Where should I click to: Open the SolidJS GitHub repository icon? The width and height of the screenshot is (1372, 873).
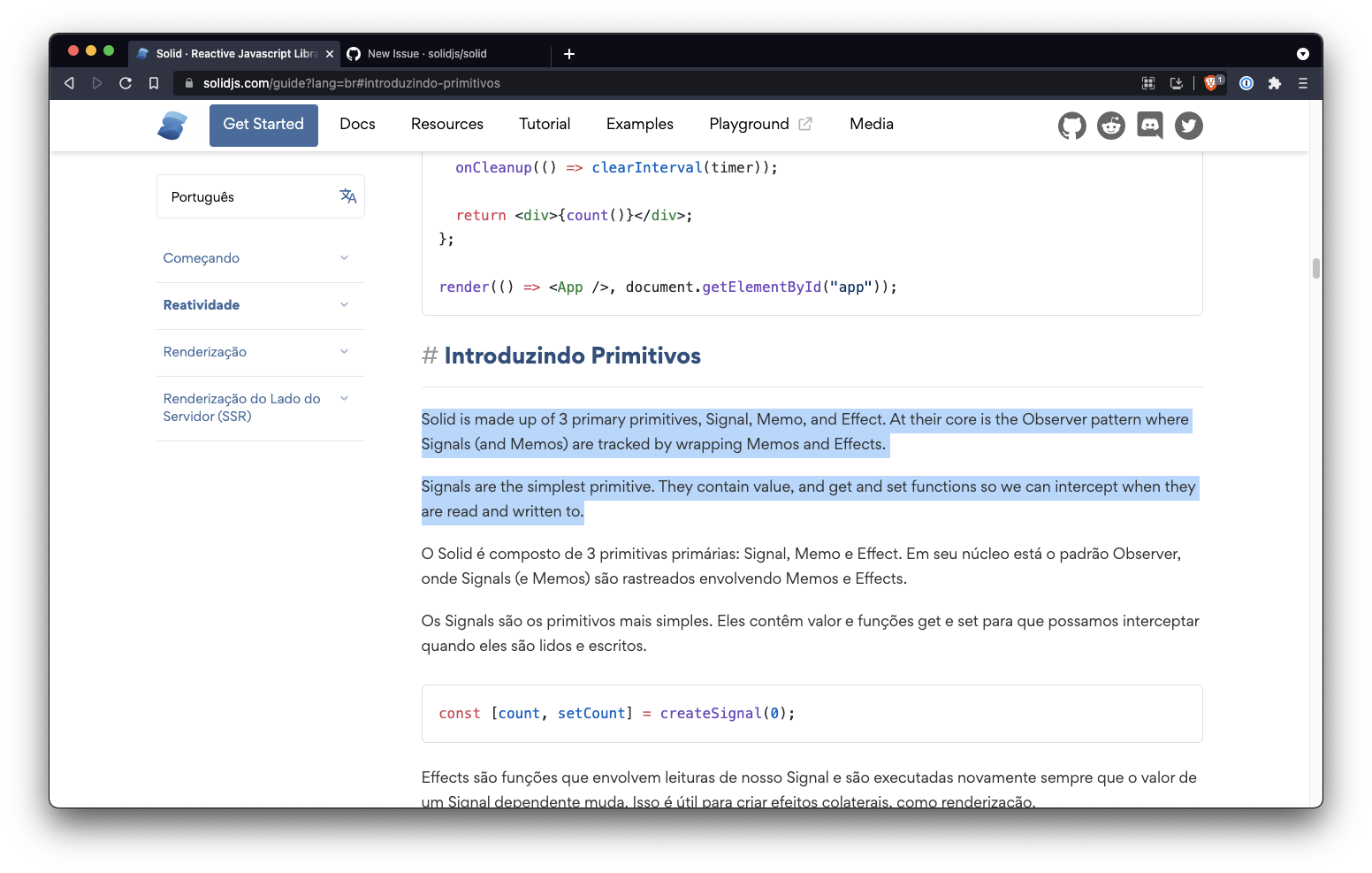click(x=1071, y=126)
